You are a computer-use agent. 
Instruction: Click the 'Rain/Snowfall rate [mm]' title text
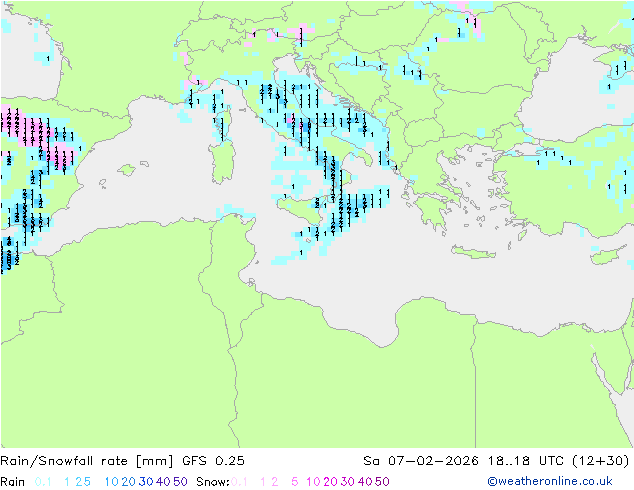pyautogui.click(x=87, y=461)
